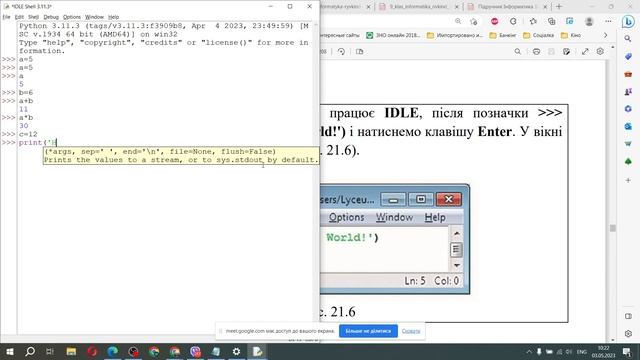
Task: Click the Full screen icon in the PDF toolbar
Action: point(585,51)
